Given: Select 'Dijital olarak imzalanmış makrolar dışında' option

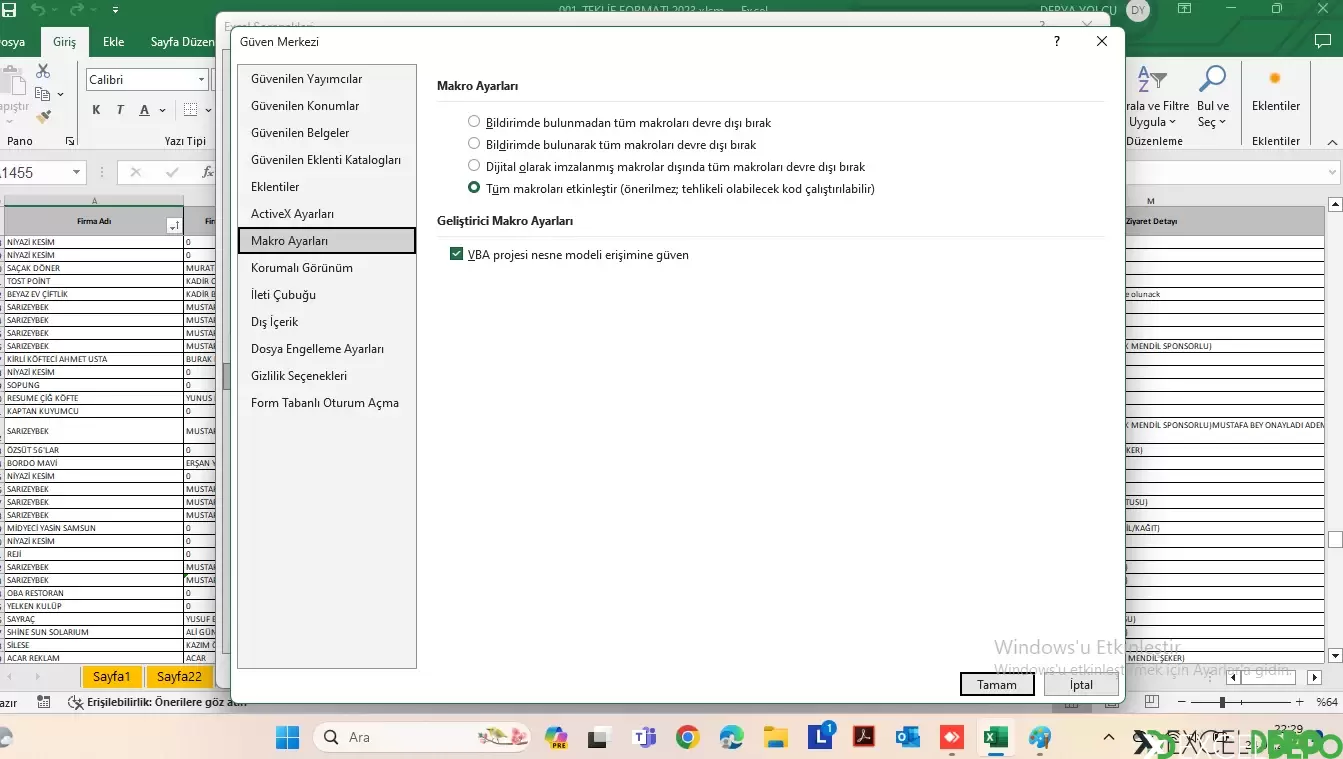Looking at the screenshot, I should click(x=474, y=166).
